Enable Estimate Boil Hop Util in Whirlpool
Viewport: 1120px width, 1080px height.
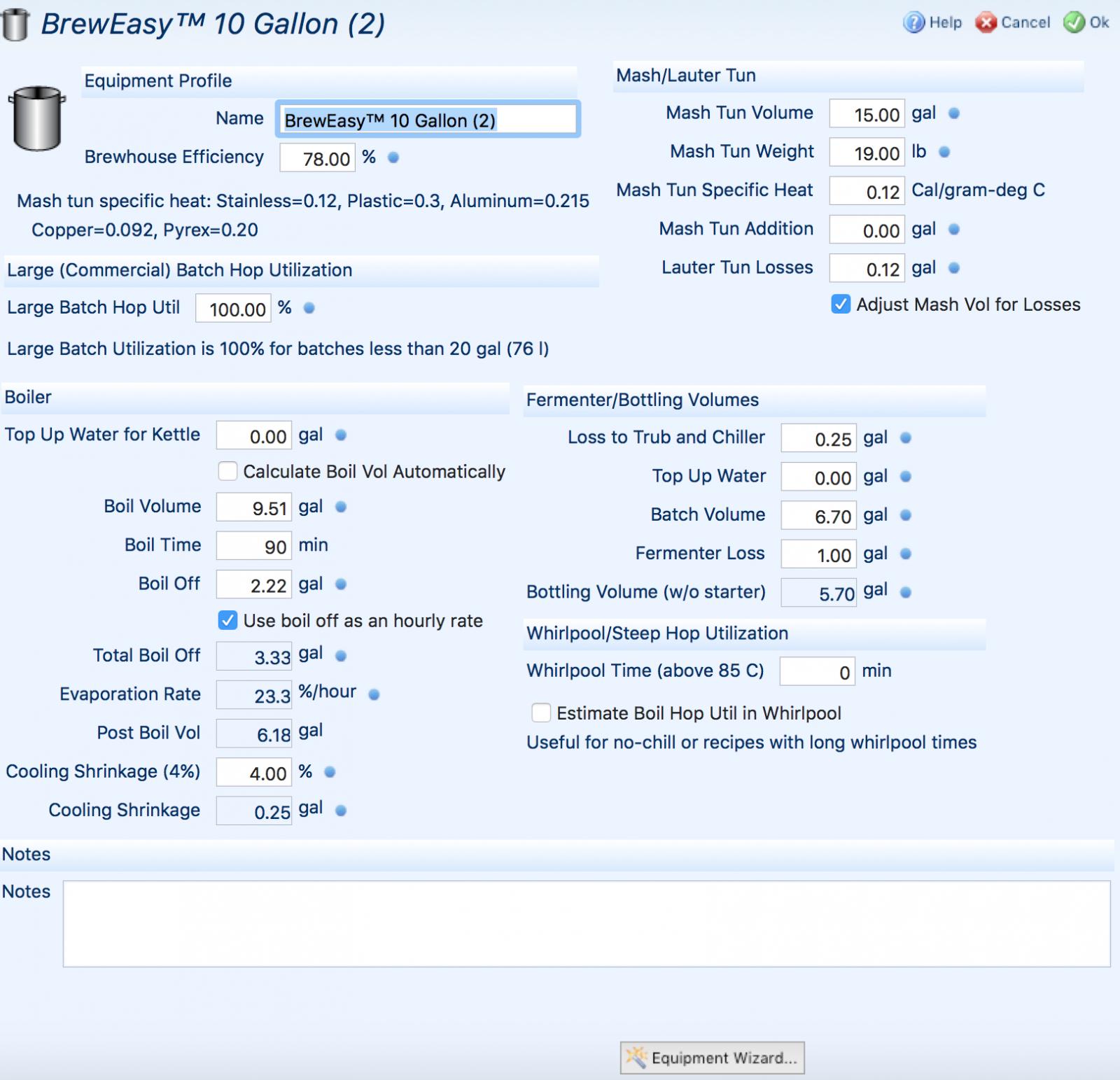(541, 713)
